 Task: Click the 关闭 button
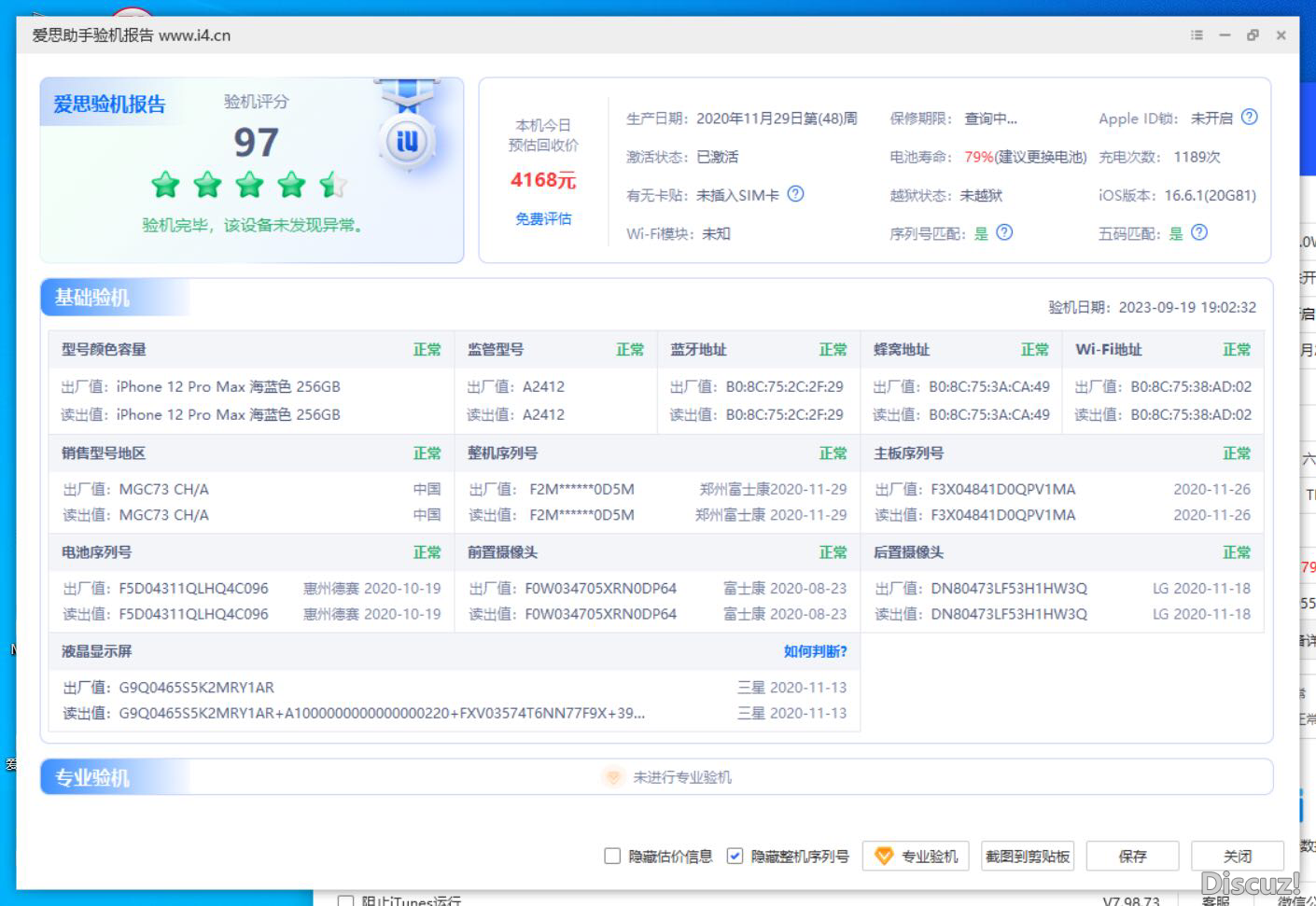1238,856
